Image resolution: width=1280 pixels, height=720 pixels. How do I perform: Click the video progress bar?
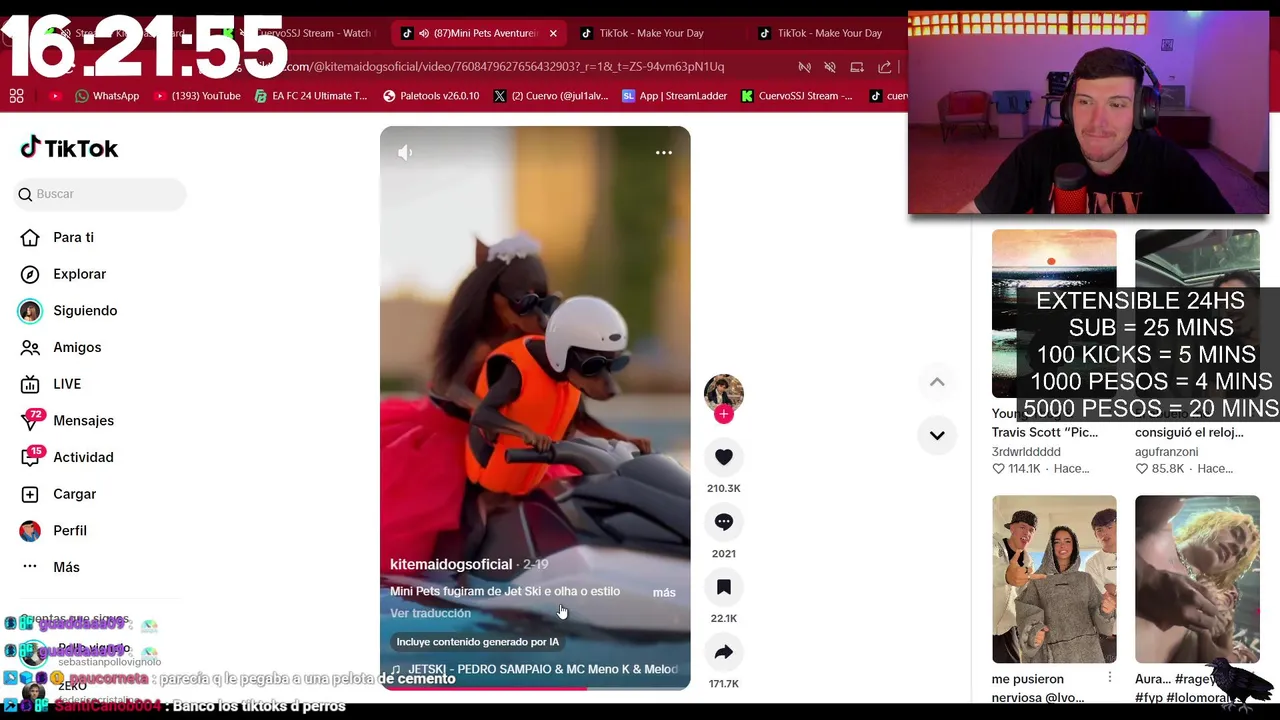(535, 688)
